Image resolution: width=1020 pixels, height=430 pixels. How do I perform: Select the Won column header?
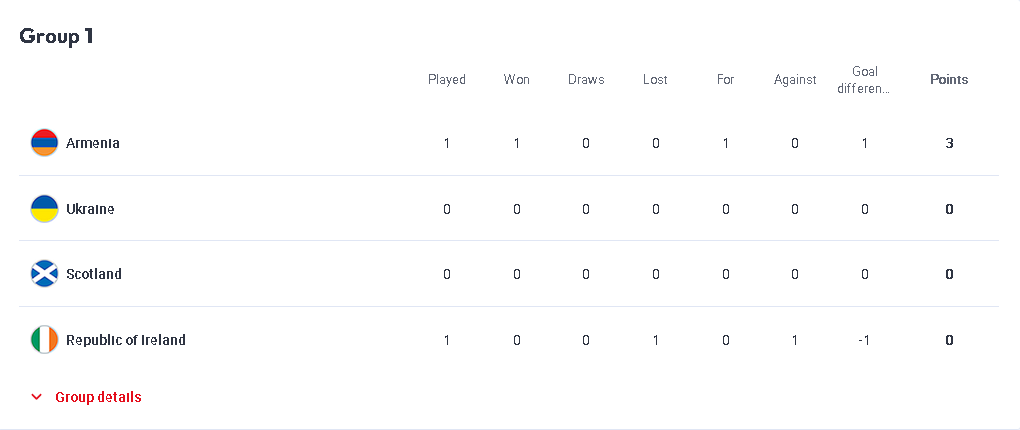click(x=517, y=79)
